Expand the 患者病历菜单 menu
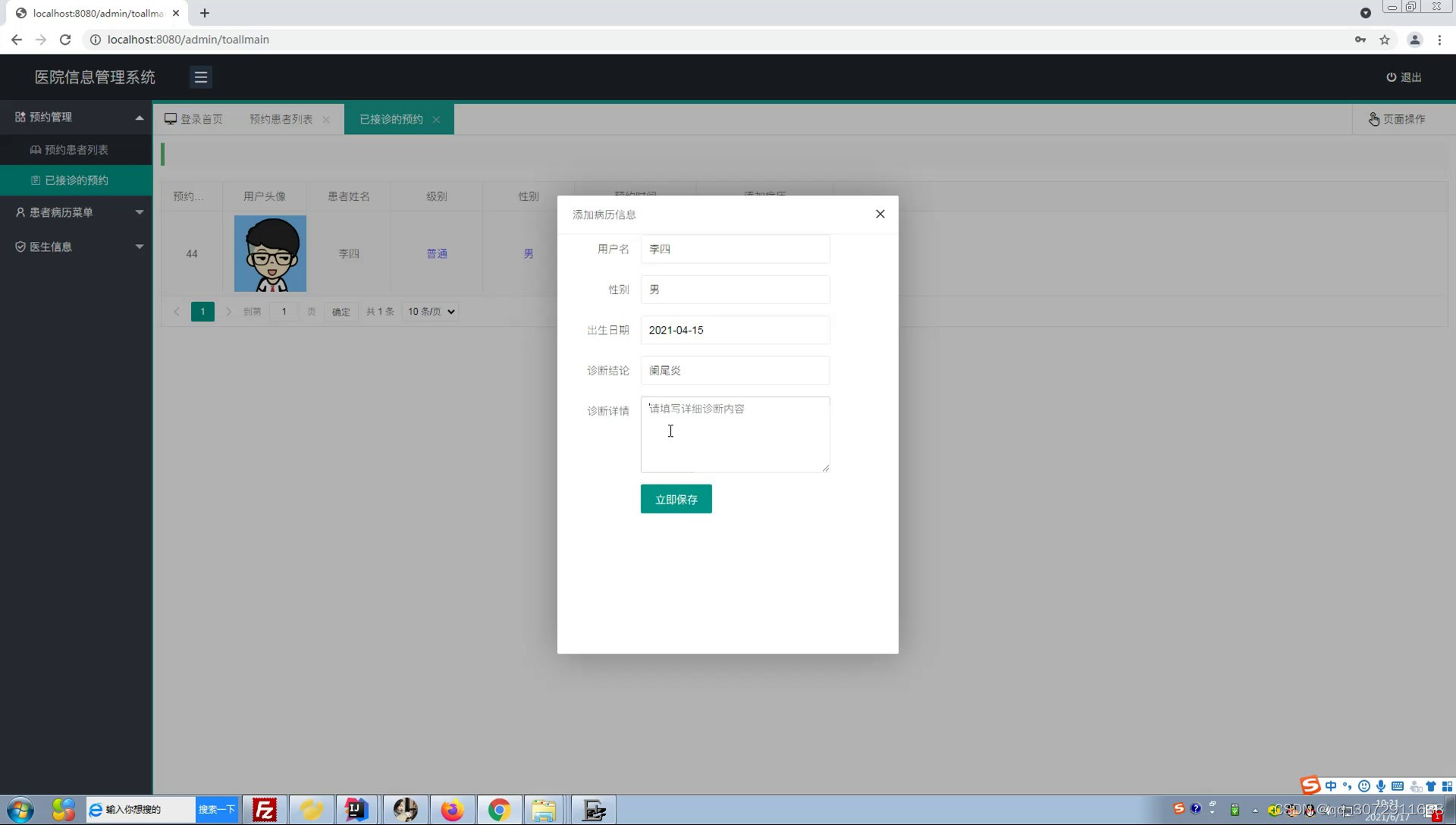The height and width of the screenshot is (825, 1456). tap(76, 212)
